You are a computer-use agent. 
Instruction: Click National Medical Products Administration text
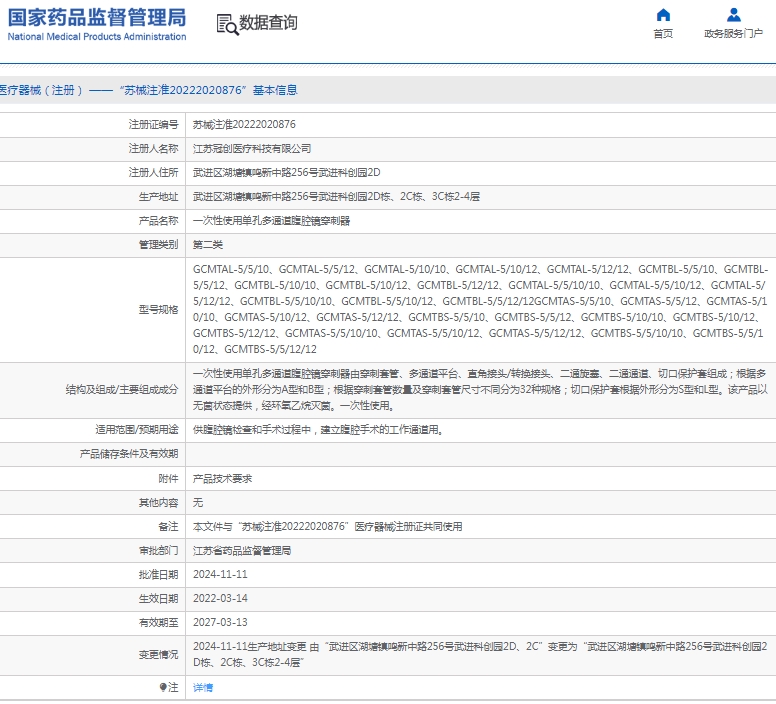click(97, 37)
